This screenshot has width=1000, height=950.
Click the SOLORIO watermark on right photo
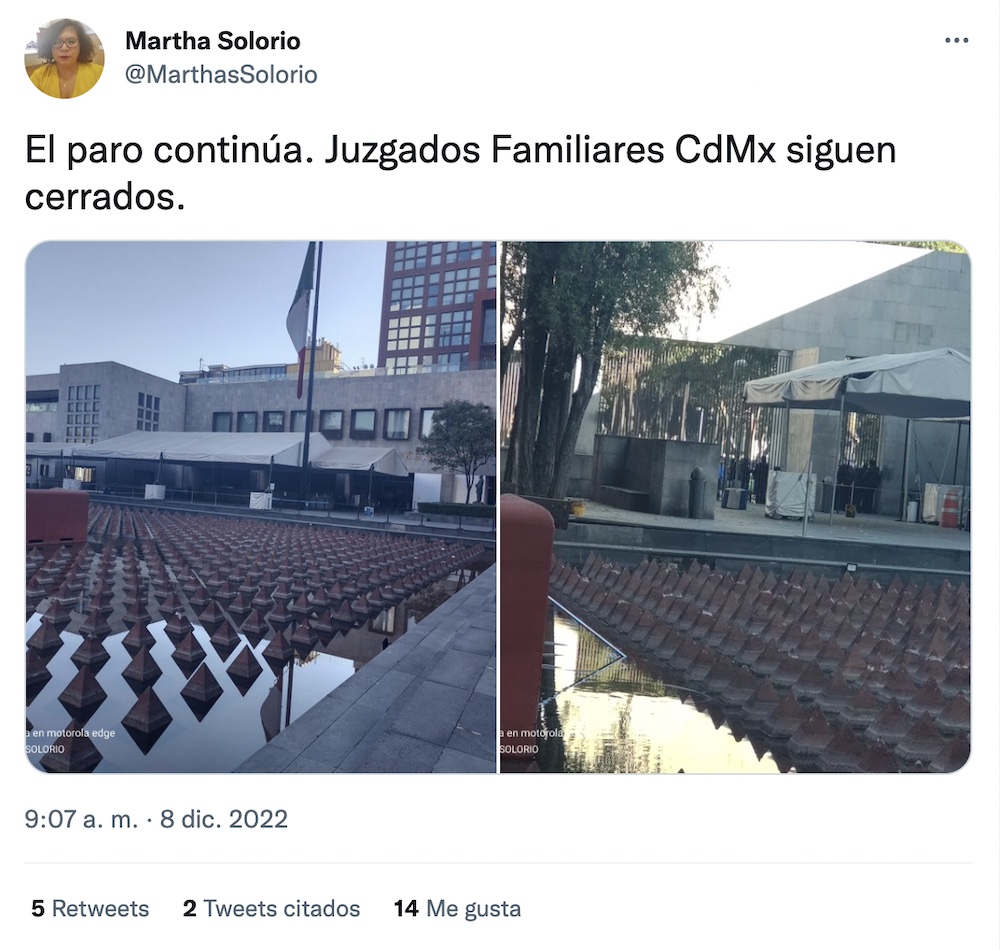click(518, 749)
